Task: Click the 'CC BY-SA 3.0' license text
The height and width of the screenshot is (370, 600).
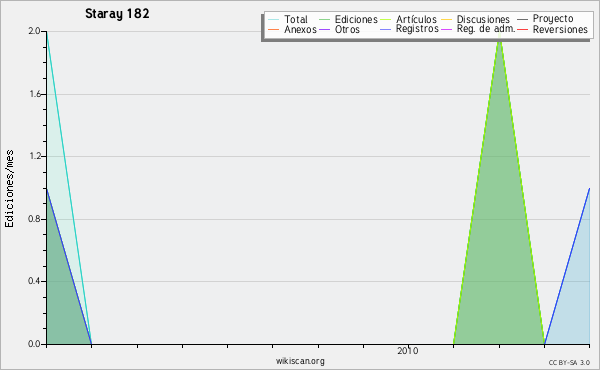Action: pyautogui.click(x=569, y=363)
